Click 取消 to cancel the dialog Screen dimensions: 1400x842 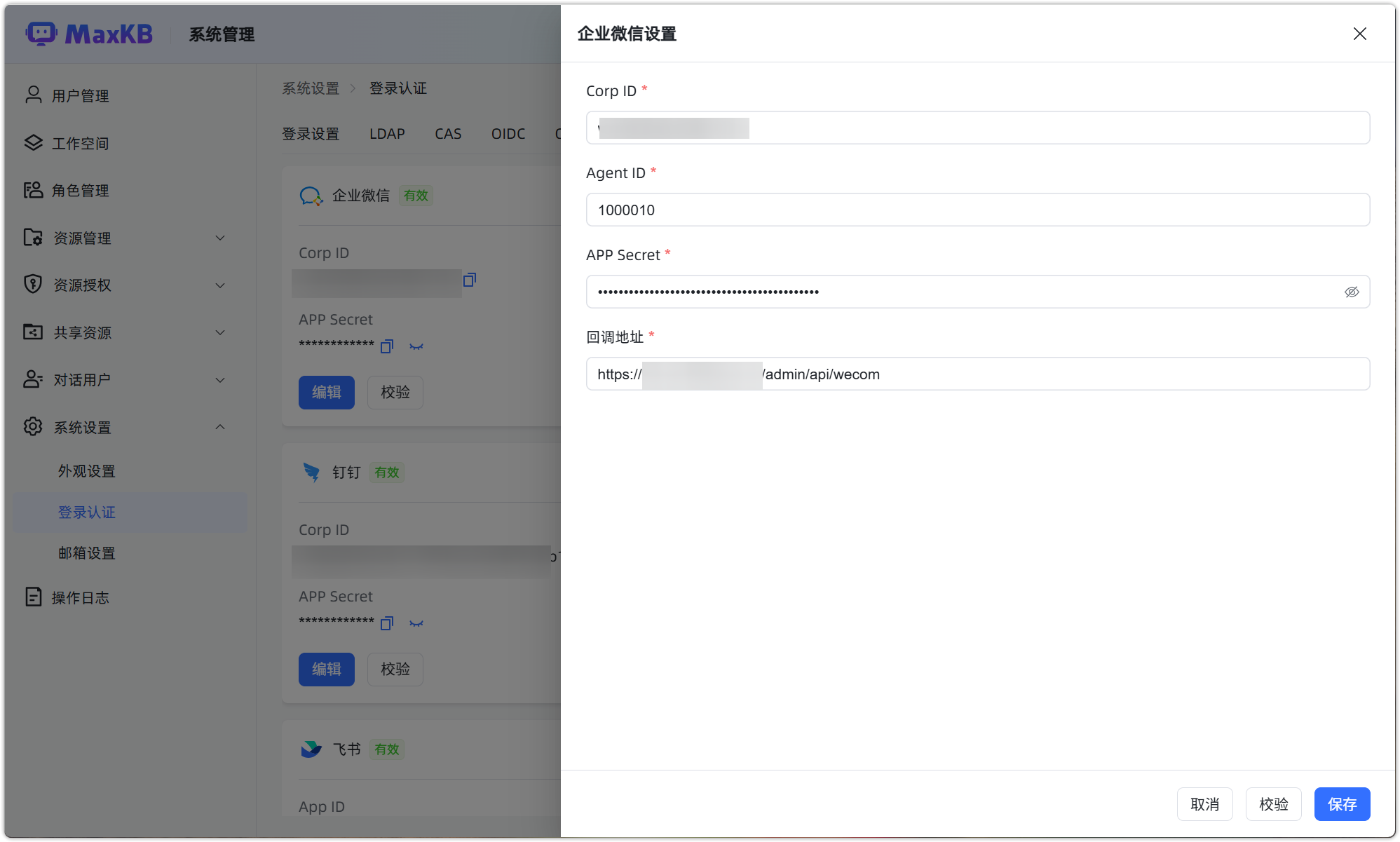1204,804
